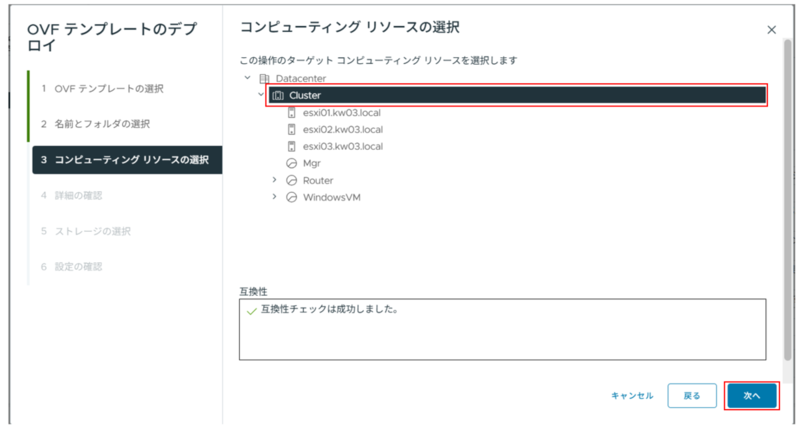This screenshot has width=800, height=429.
Task: Select step 3 コンピューティング リソースの選択
Action: coord(127,160)
